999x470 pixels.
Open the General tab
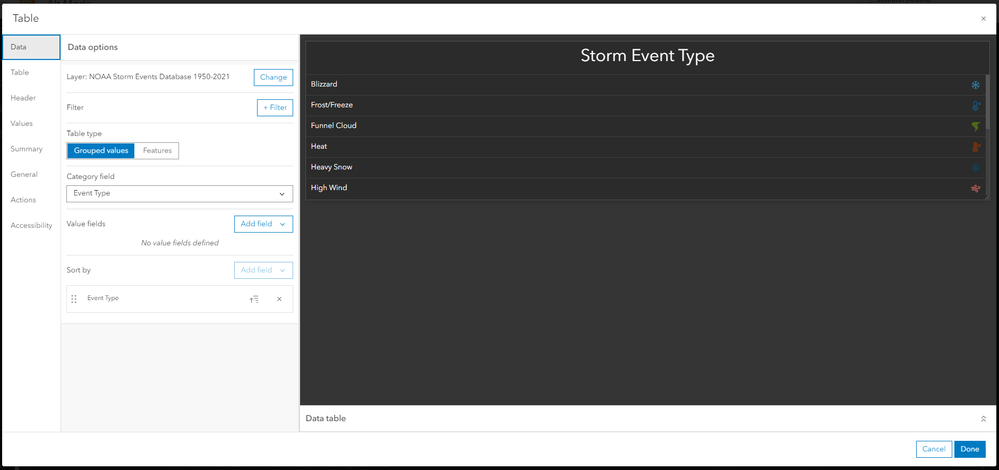click(x=31, y=174)
